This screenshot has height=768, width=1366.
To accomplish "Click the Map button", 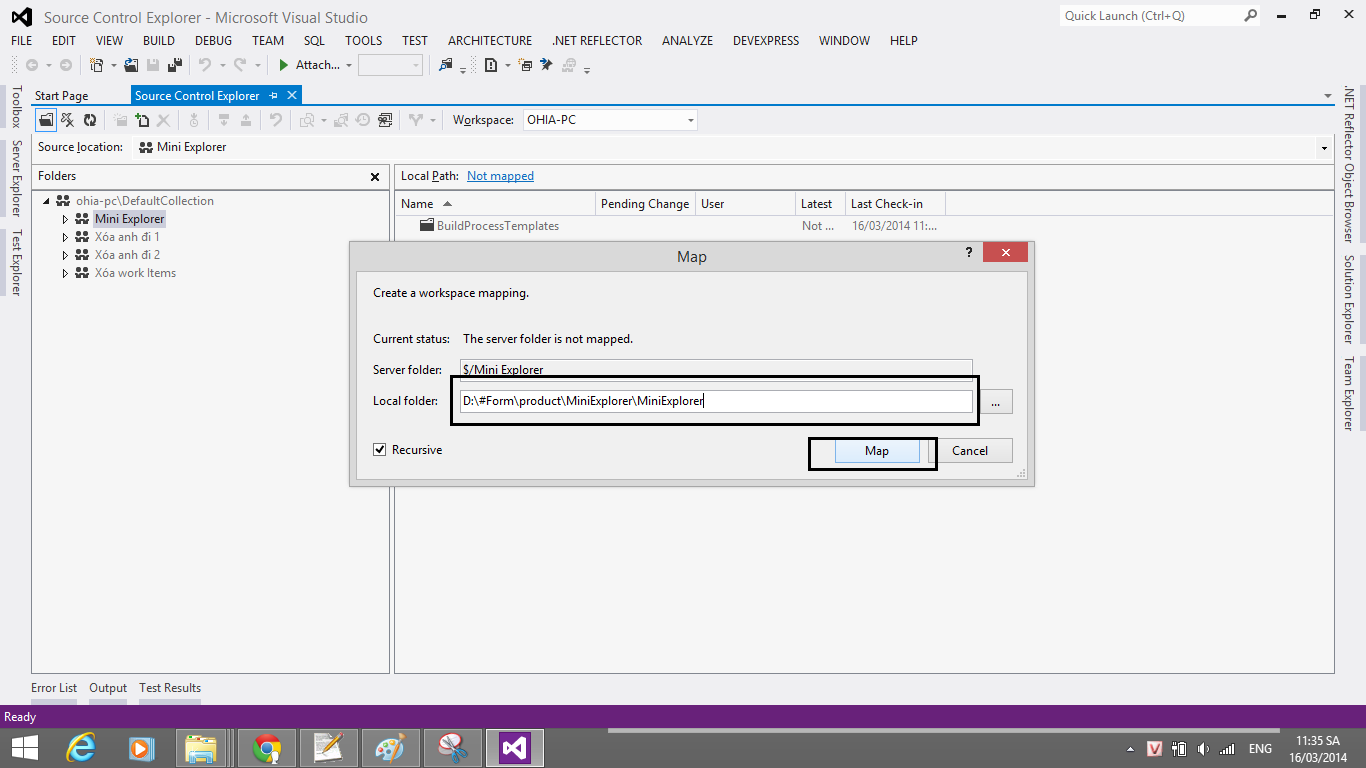I will 877,451.
